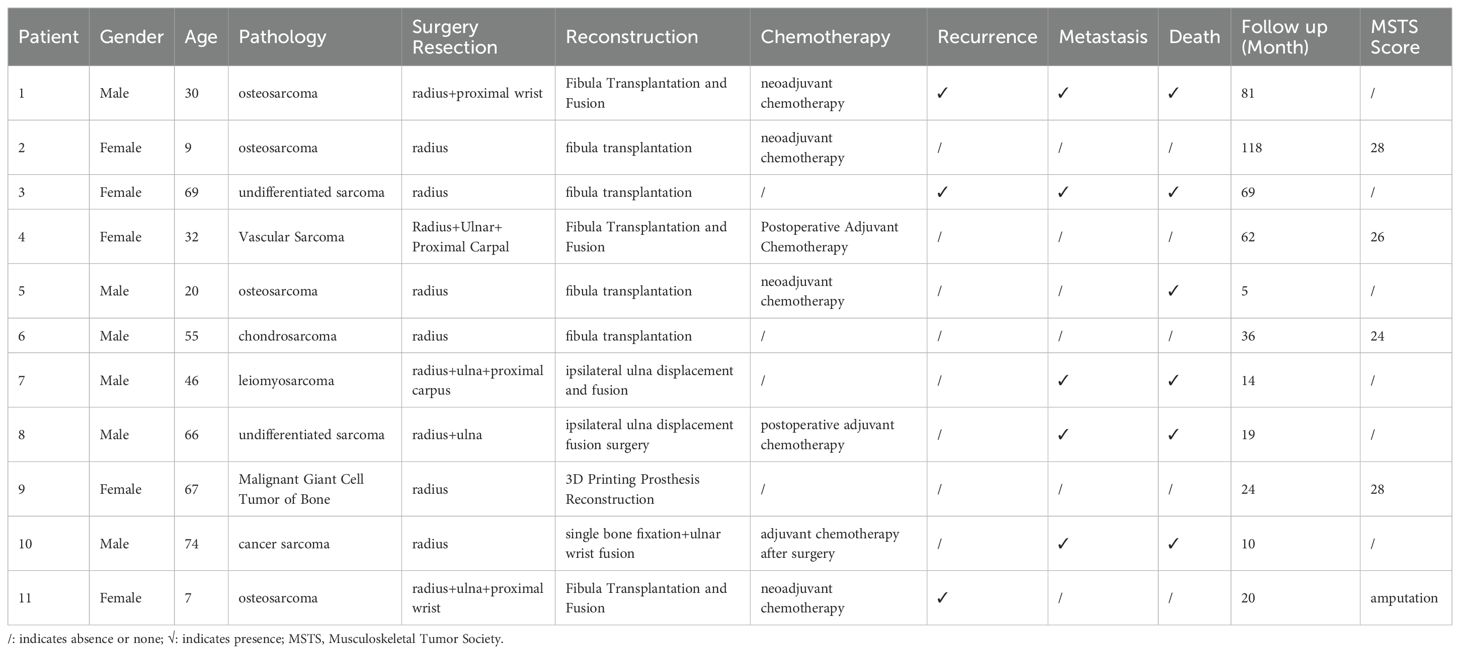Click the Metastasis checkmark for patient 10
This screenshot has width=1460, height=654.
[x=1065, y=544]
